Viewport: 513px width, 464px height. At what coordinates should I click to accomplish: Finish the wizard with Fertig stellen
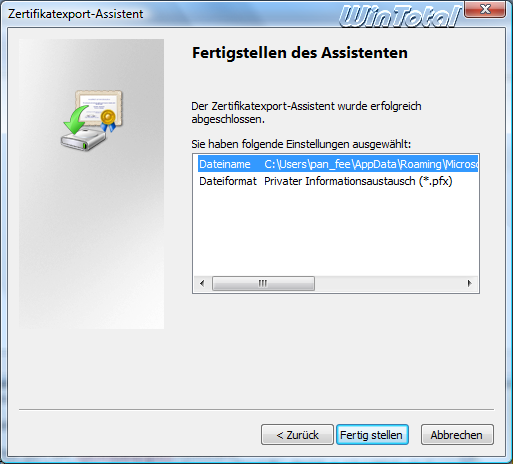[372, 435]
